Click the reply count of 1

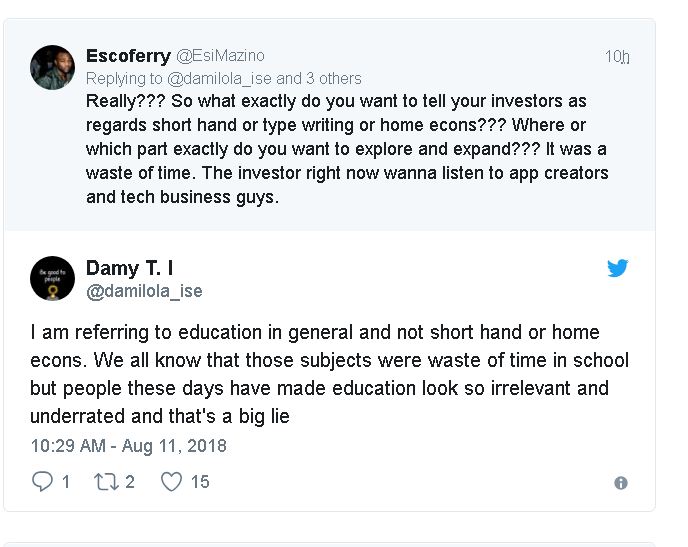point(66,482)
